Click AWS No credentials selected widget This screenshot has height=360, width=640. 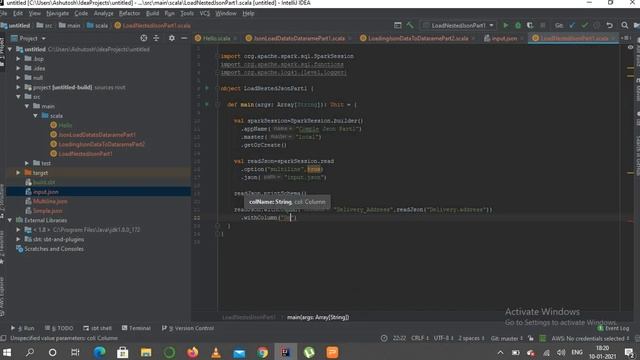pyautogui.click(x=590, y=338)
